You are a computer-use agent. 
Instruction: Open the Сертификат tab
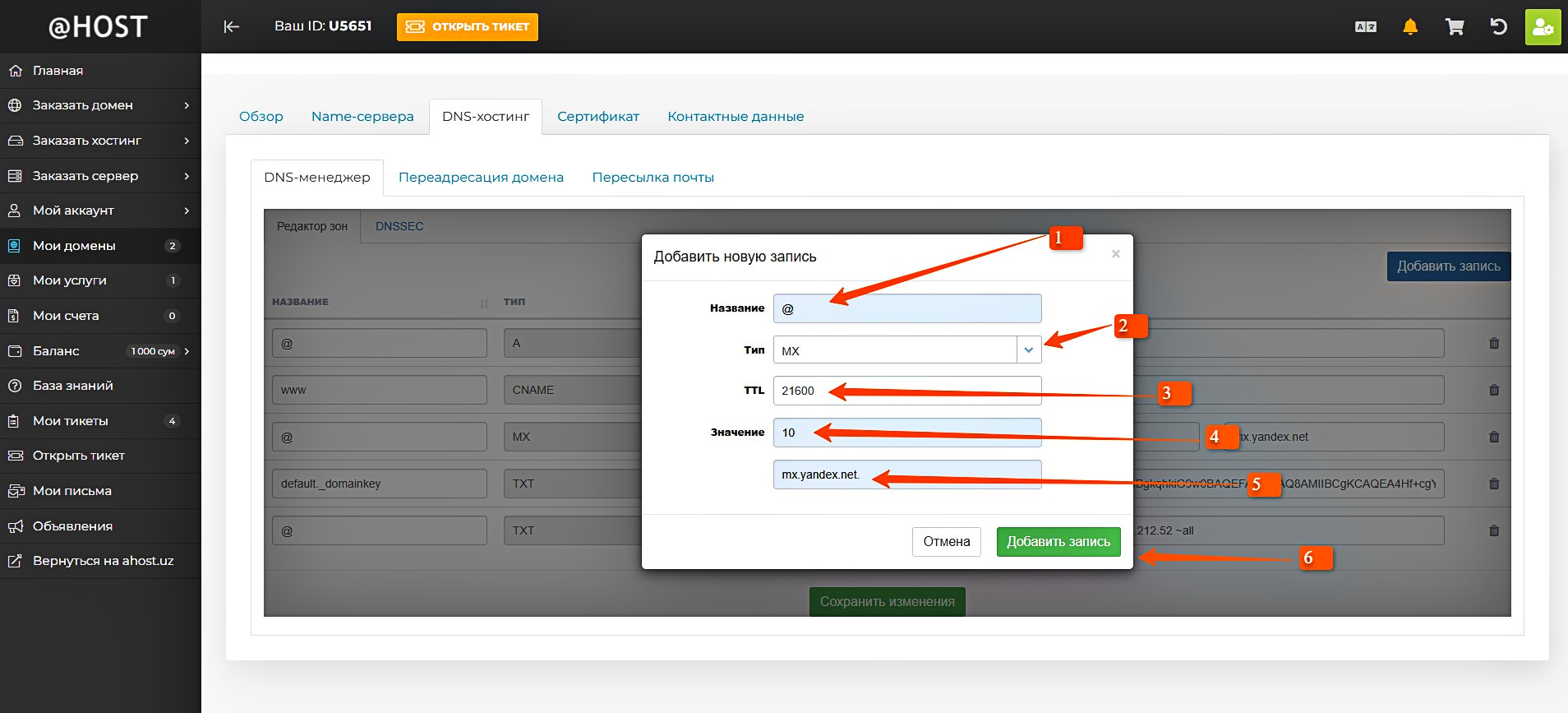[x=598, y=117]
